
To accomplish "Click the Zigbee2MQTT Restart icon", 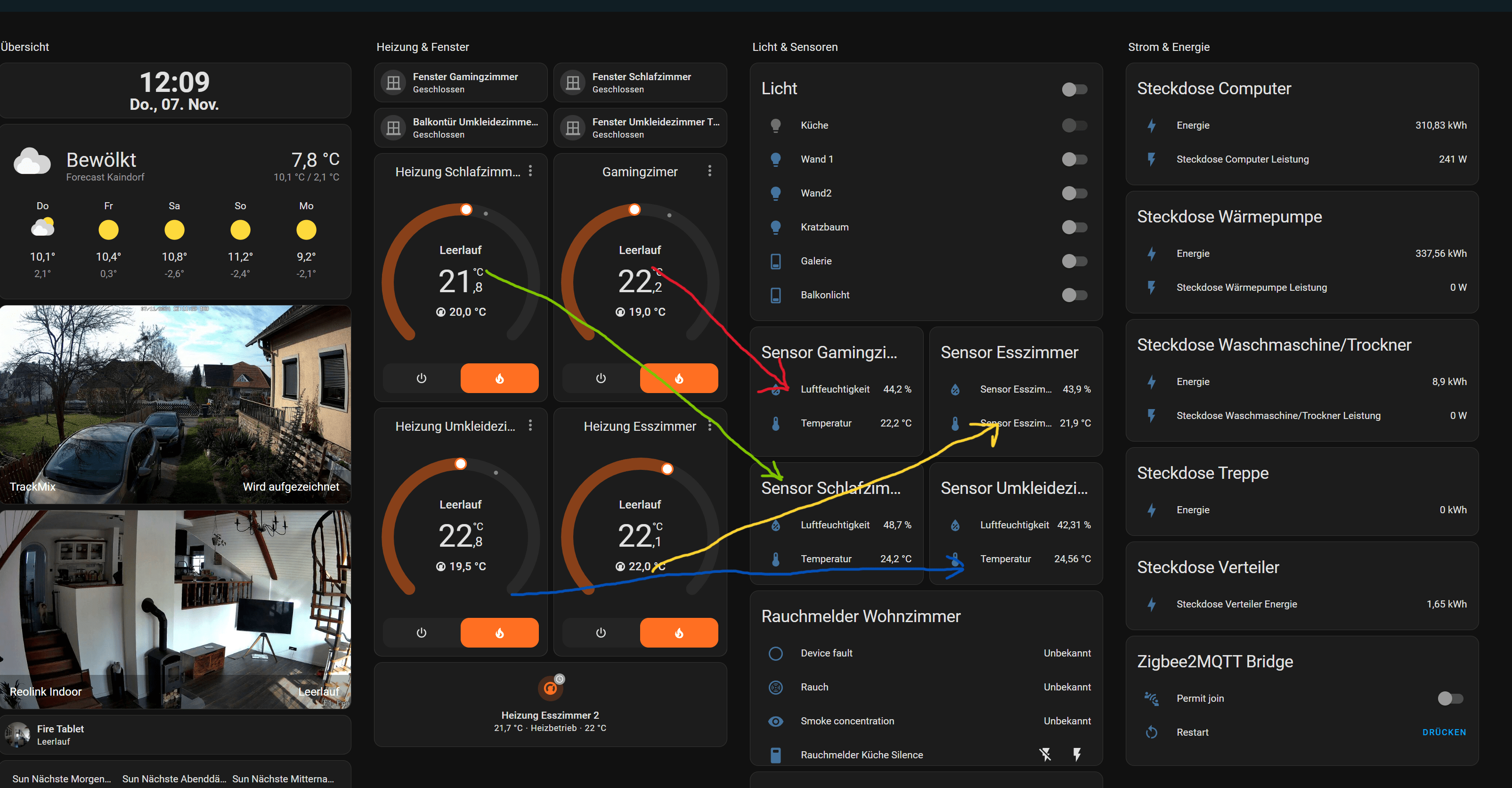I will pos(1151,731).
